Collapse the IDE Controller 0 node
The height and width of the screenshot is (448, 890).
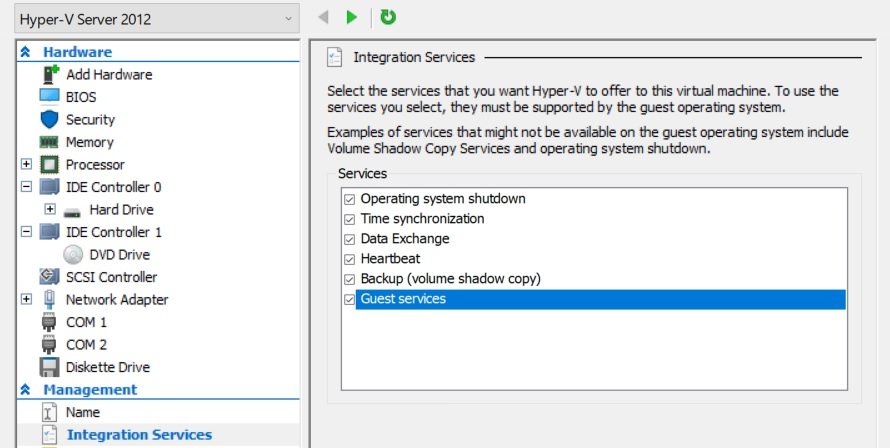tap(26, 187)
